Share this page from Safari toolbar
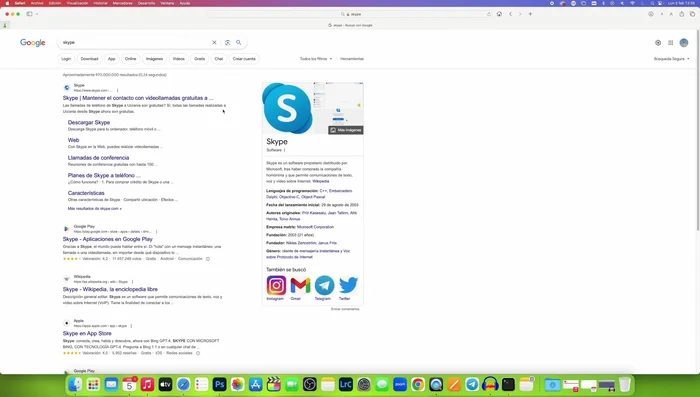The height and width of the screenshot is (397, 700). (682, 14)
